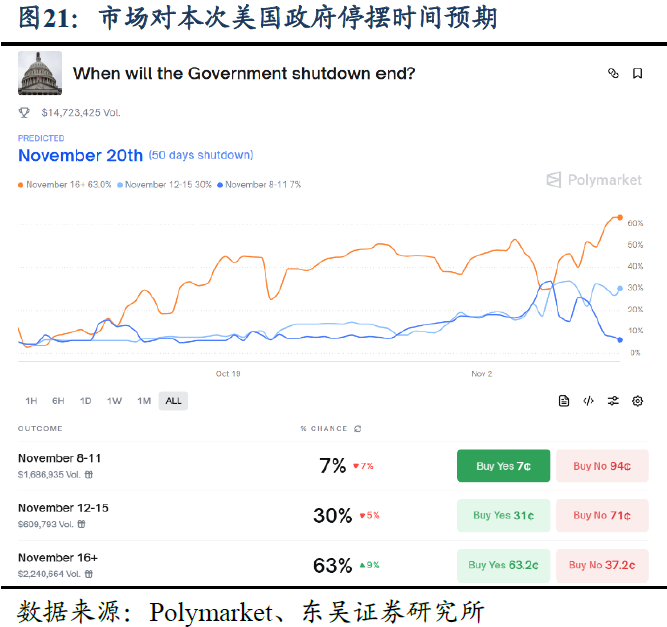Select the ALL time range
Image resolution: width=667 pixels, height=627 pixels.
[174, 401]
